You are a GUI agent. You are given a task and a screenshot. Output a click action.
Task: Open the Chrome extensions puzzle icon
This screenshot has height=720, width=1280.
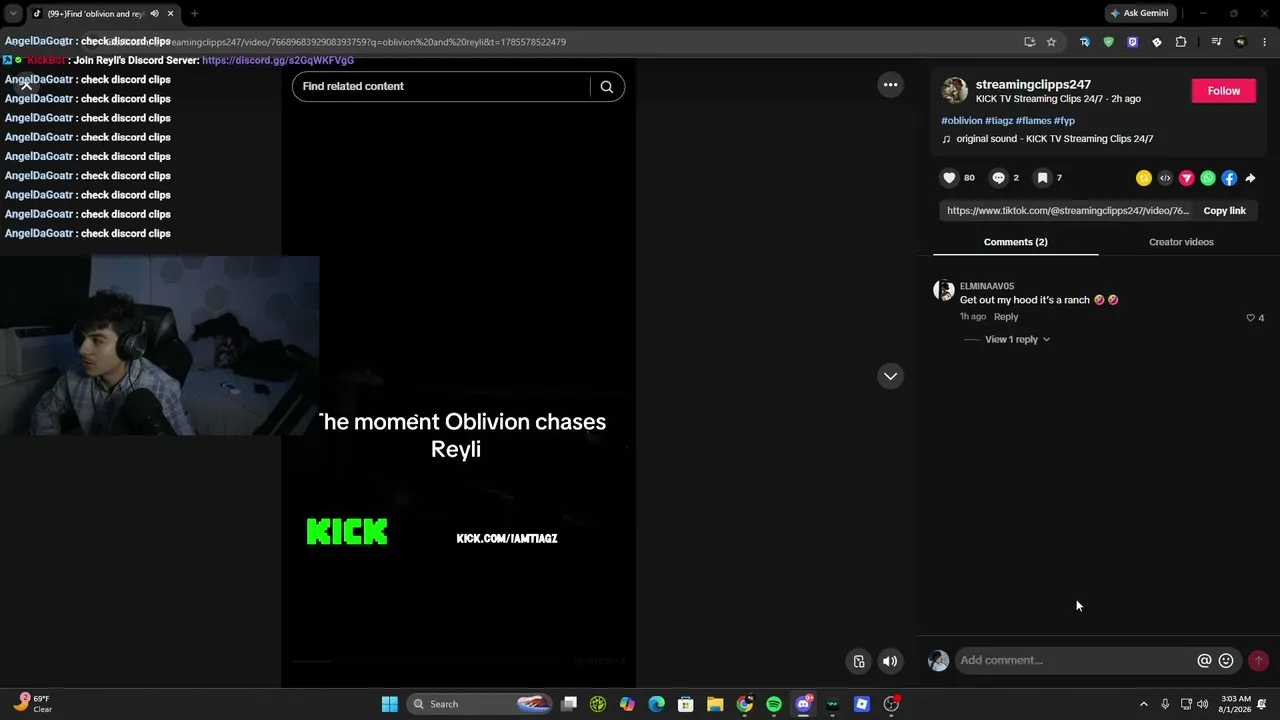tap(1181, 42)
